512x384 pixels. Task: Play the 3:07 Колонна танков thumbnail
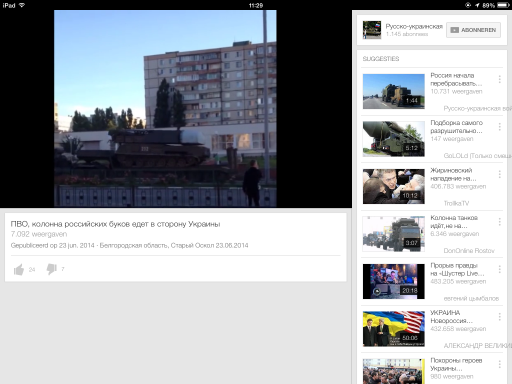coord(394,234)
